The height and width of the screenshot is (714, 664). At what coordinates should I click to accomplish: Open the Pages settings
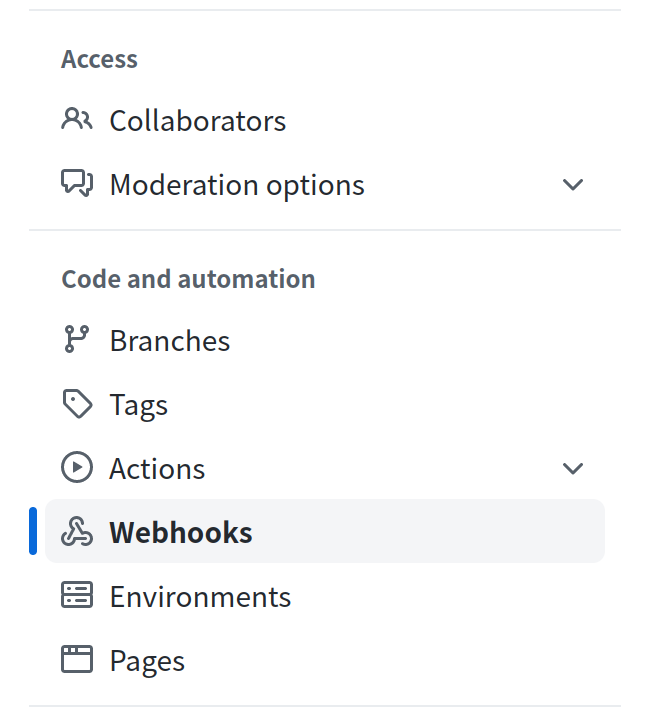point(147,661)
